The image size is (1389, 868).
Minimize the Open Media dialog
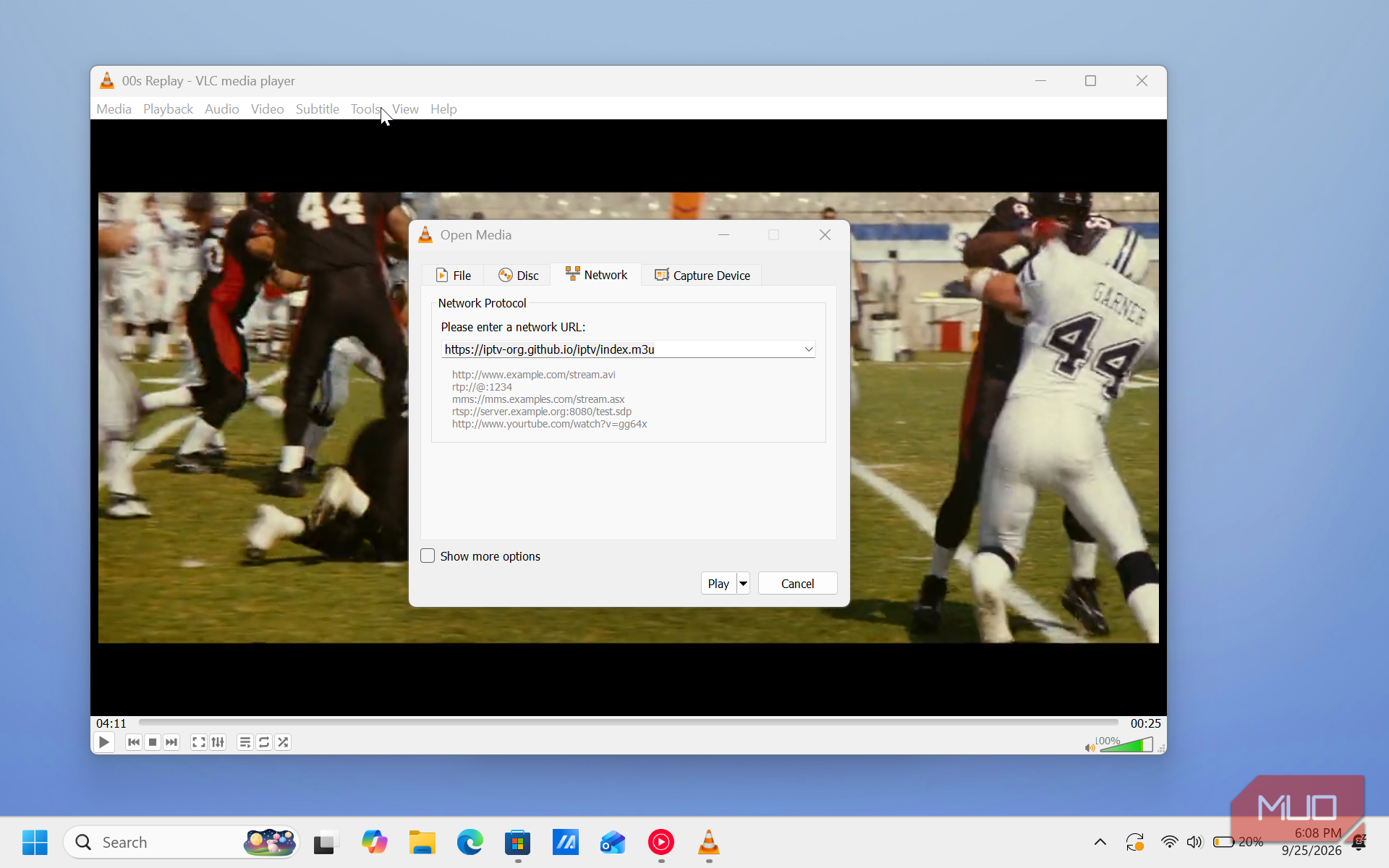coord(723,235)
